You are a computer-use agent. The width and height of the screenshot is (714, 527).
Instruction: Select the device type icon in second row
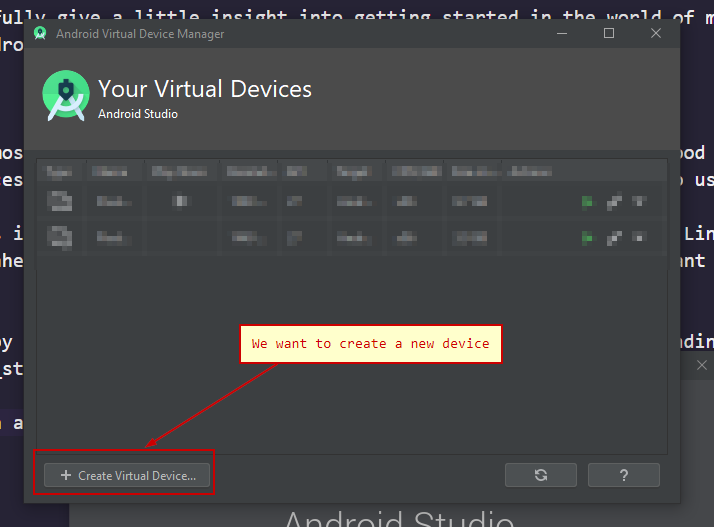click(x=60, y=237)
